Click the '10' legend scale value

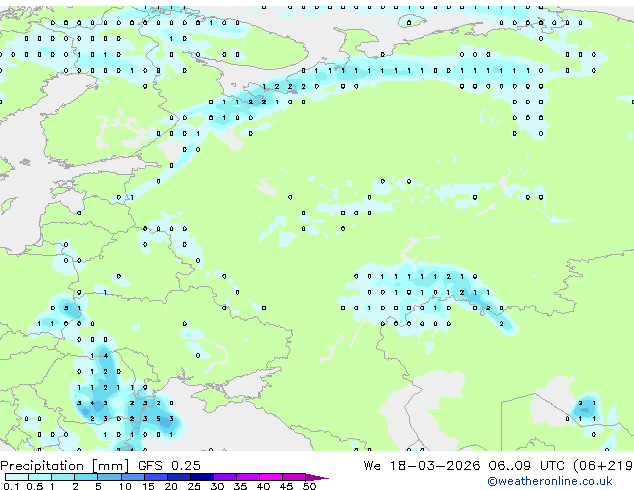125,486
